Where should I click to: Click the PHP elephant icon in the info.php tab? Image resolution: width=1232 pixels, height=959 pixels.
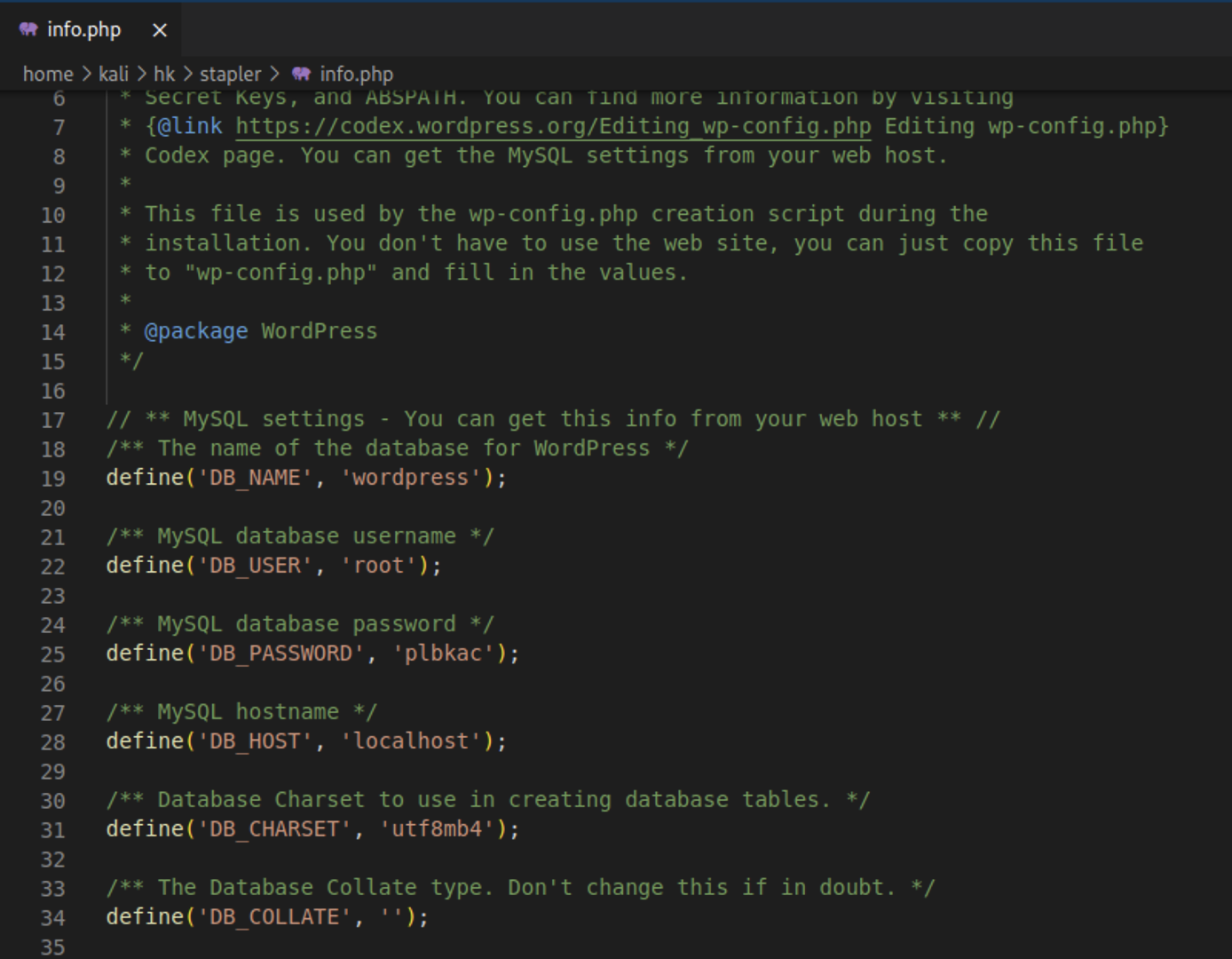coord(28,29)
